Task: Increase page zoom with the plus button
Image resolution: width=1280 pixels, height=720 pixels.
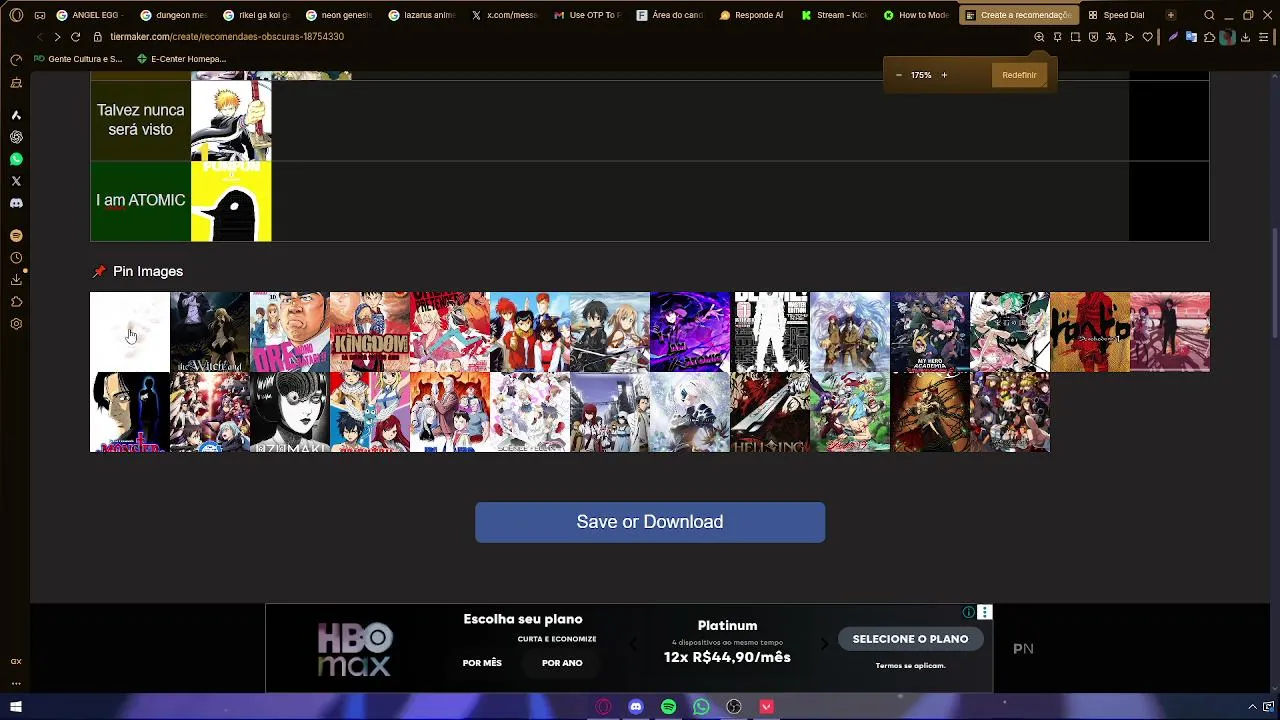Action: (x=943, y=75)
